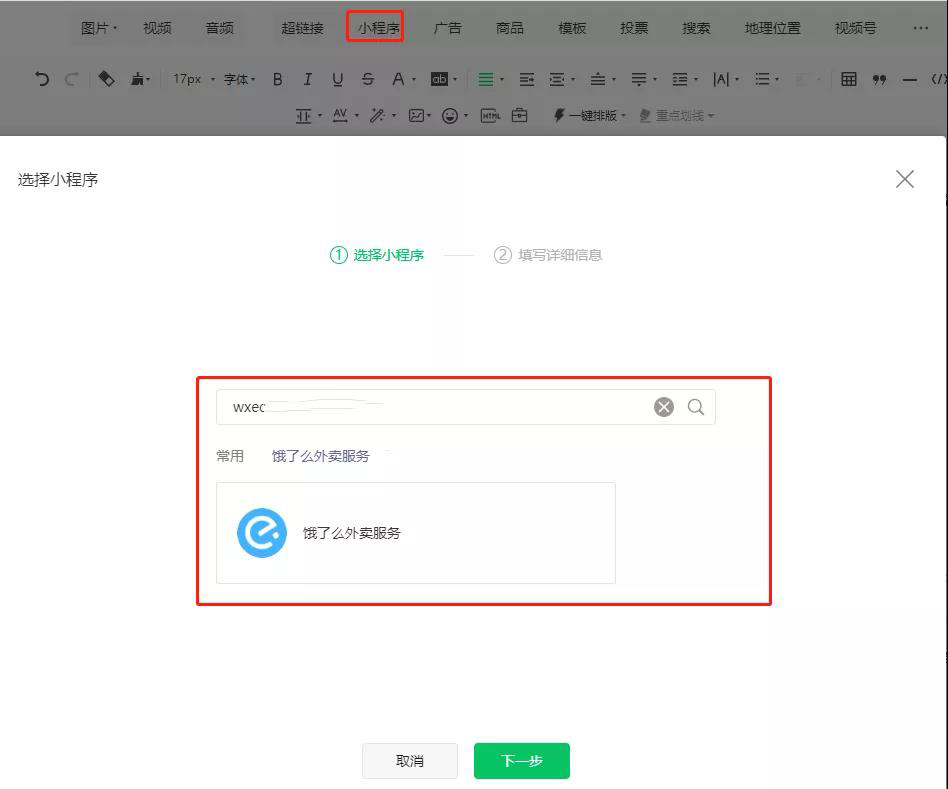Insert a horizontal divider line

click(x=909, y=79)
